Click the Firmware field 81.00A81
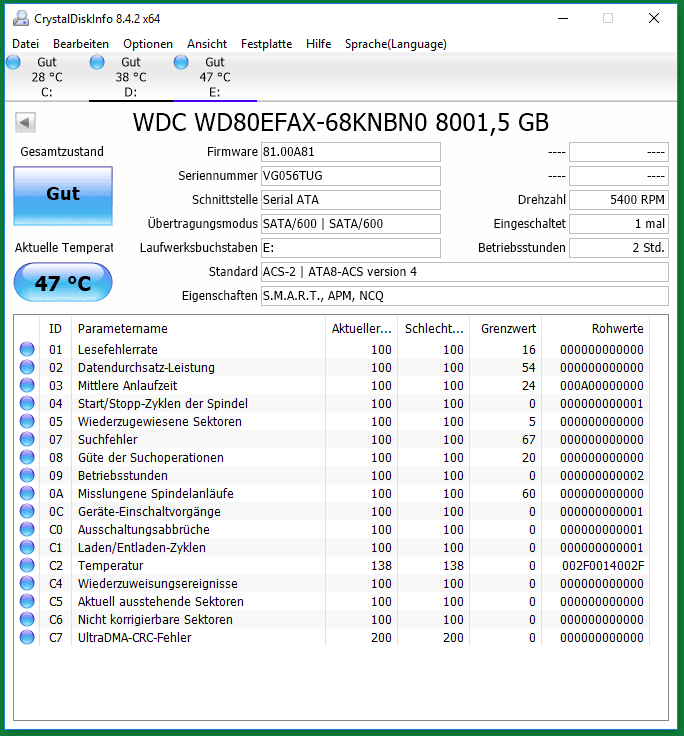 [351, 152]
